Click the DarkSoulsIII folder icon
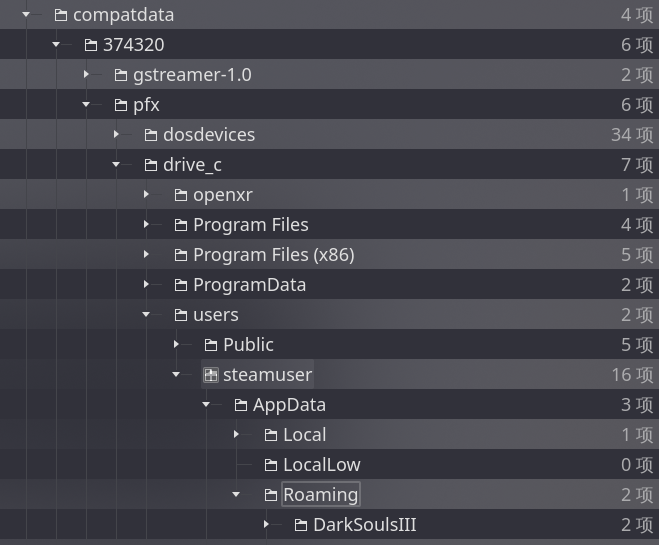Screen dimensions: 659x545 pyautogui.click(x=301, y=525)
